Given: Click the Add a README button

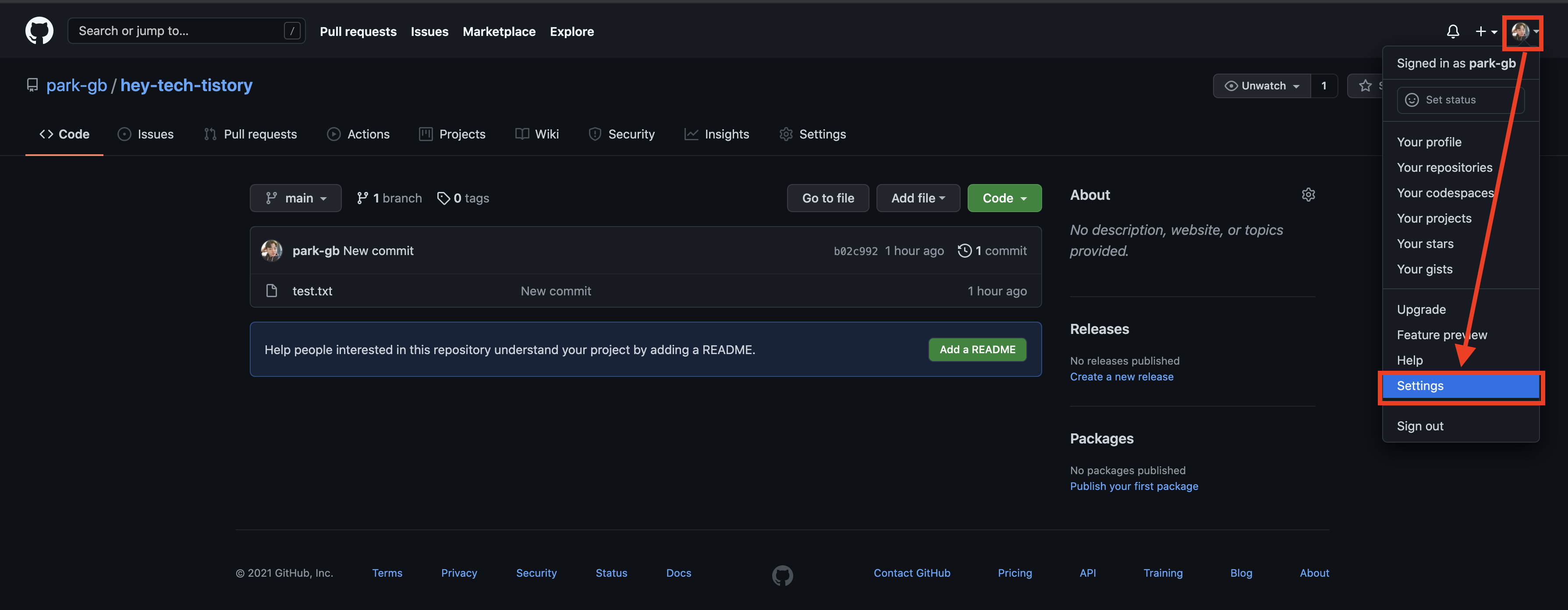Looking at the screenshot, I should [x=977, y=349].
